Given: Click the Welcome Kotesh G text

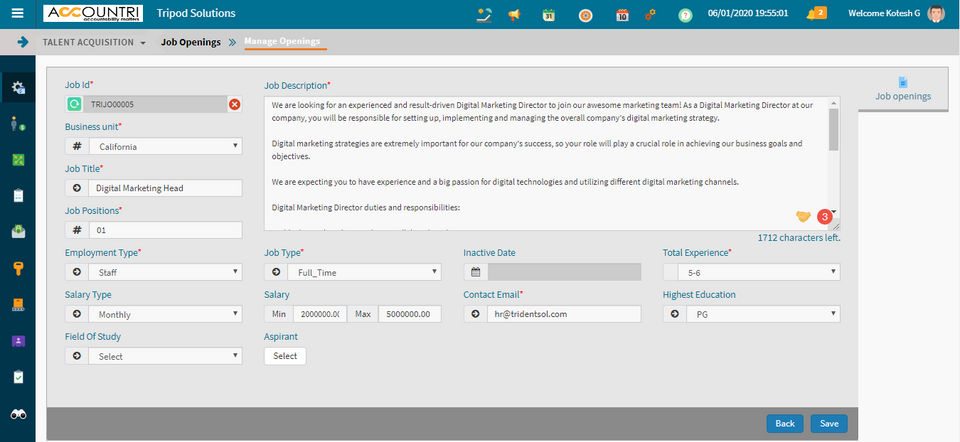Looking at the screenshot, I should 883,13.
